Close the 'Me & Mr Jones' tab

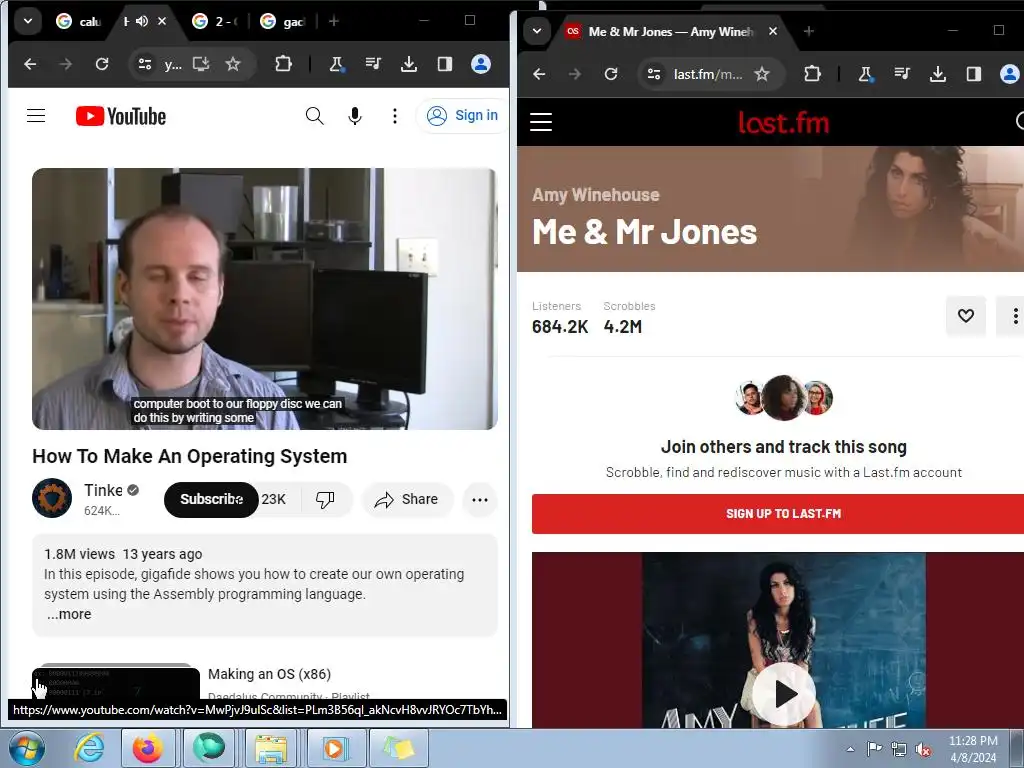coord(773,31)
